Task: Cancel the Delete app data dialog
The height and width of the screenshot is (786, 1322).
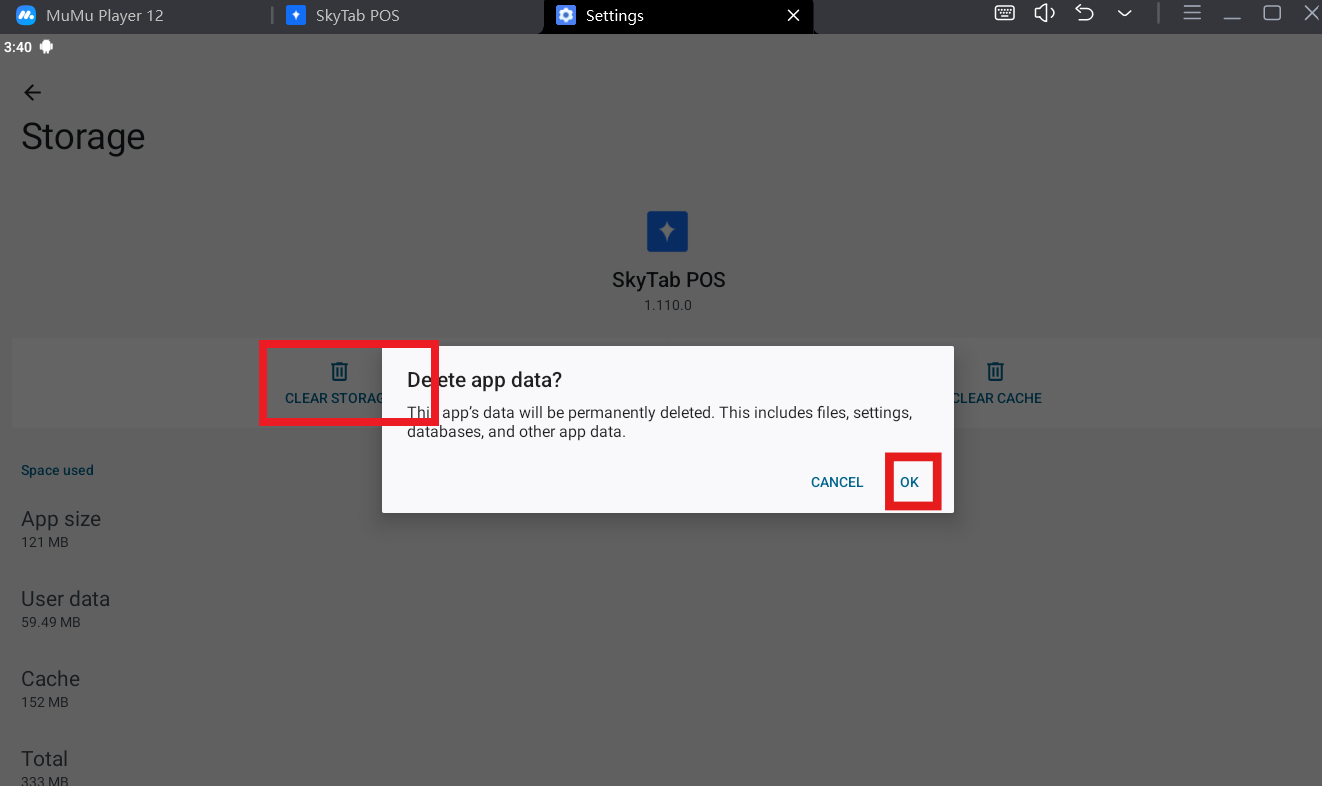Action: 837,482
